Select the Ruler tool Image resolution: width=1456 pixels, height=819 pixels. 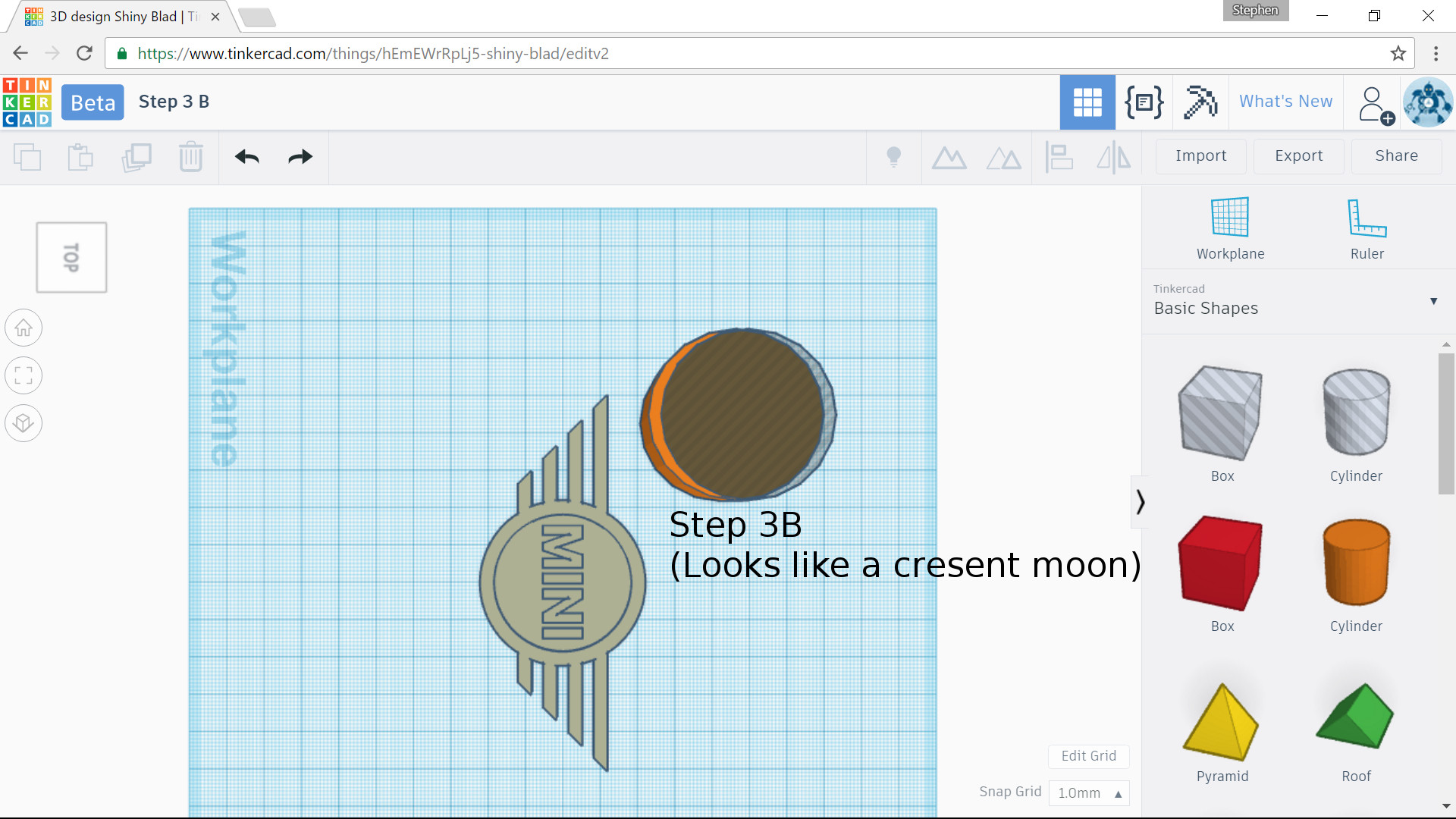coord(1367,228)
